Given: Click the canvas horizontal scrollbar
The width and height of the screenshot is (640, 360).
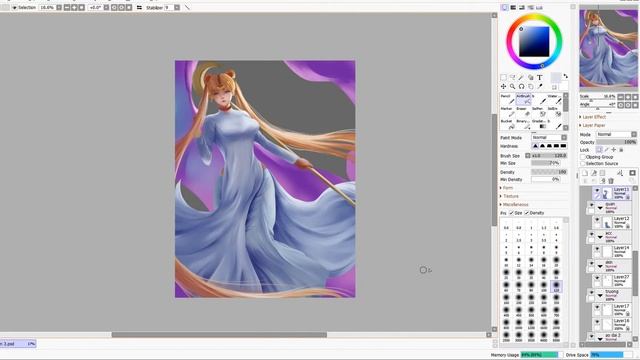Looking at the screenshot, I should (x=219, y=335).
